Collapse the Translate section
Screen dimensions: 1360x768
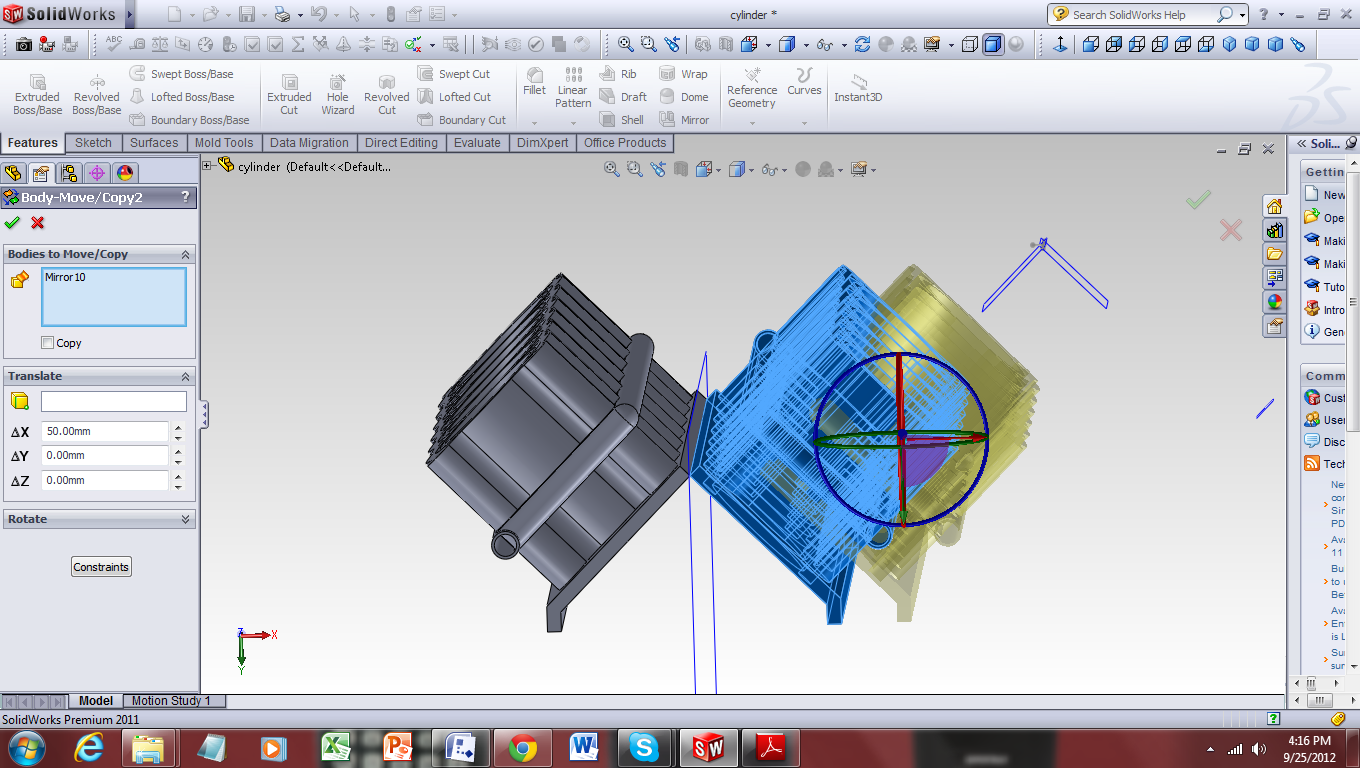point(185,376)
